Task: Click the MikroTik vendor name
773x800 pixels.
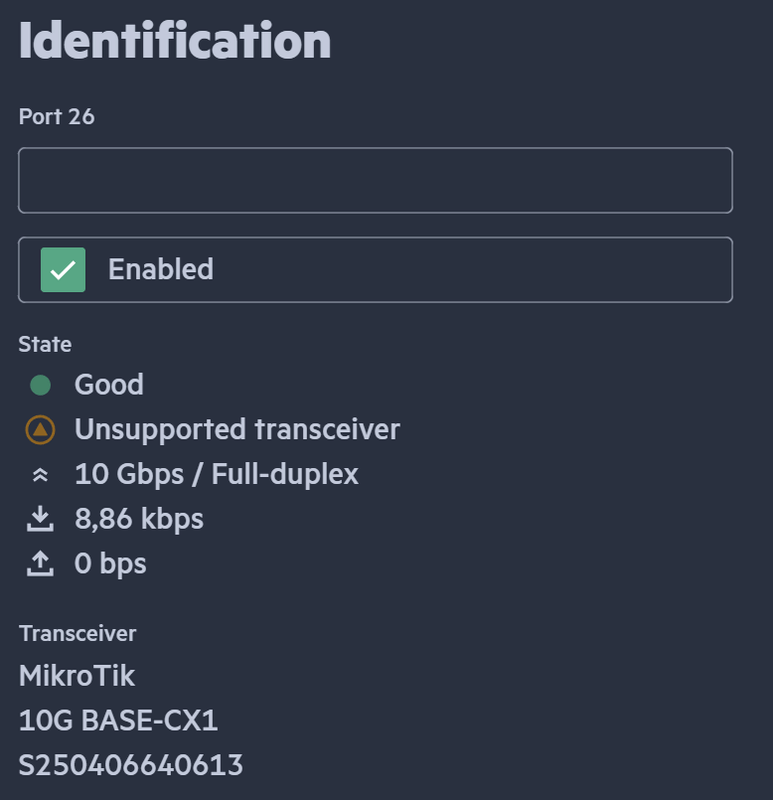Action: [77, 676]
